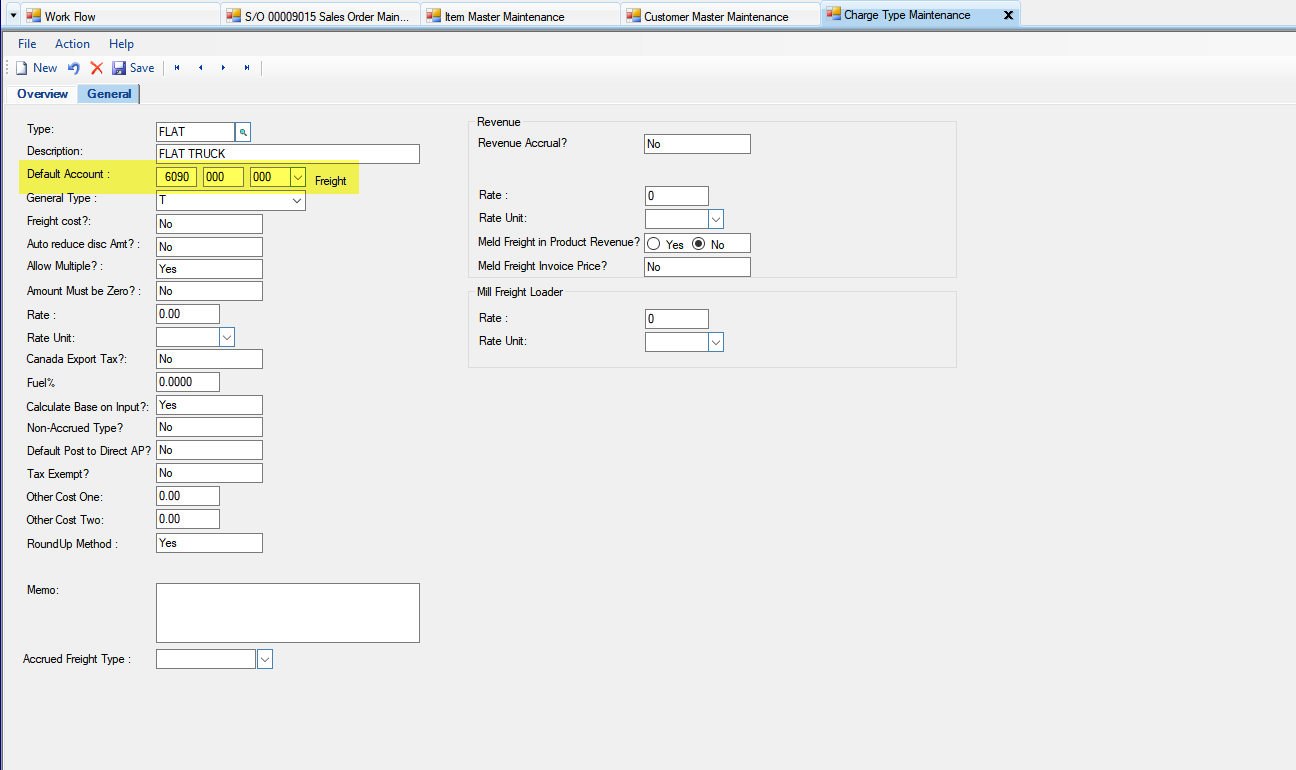The width and height of the screenshot is (1296, 770).
Task: Open the Action menu
Action: point(72,43)
